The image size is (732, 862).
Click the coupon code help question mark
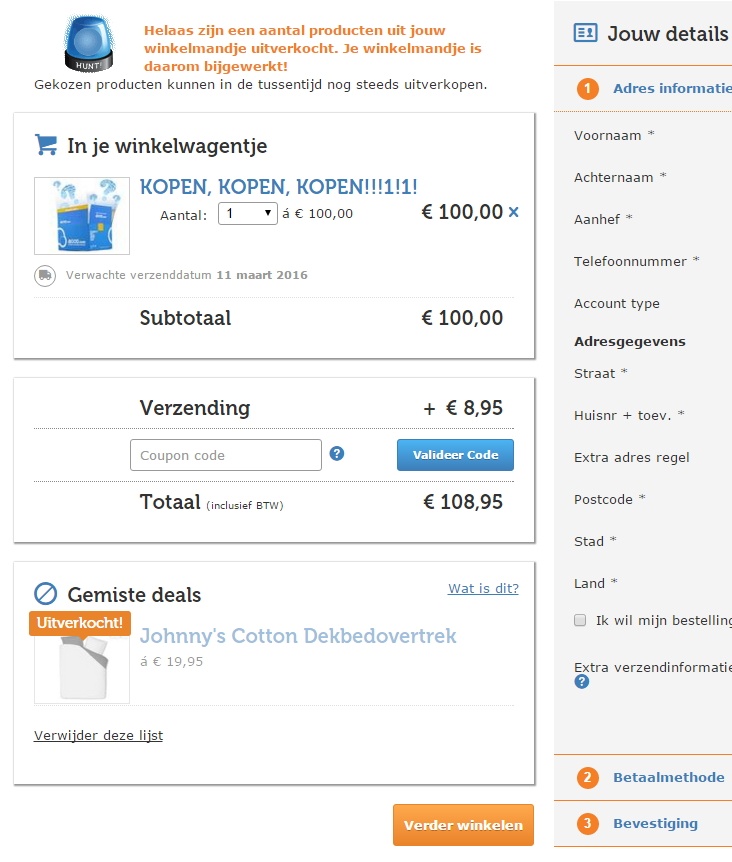click(337, 453)
